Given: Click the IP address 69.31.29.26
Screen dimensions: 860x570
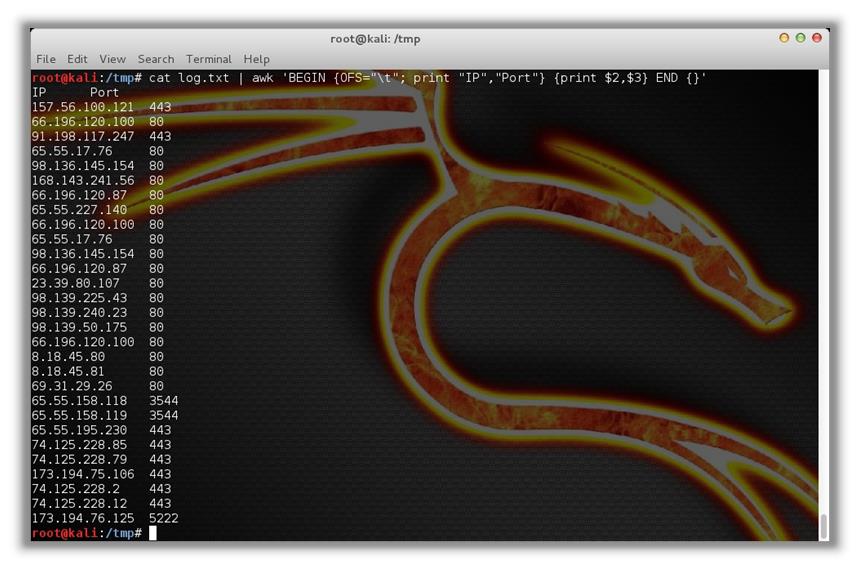Looking at the screenshot, I should (72, 386).
